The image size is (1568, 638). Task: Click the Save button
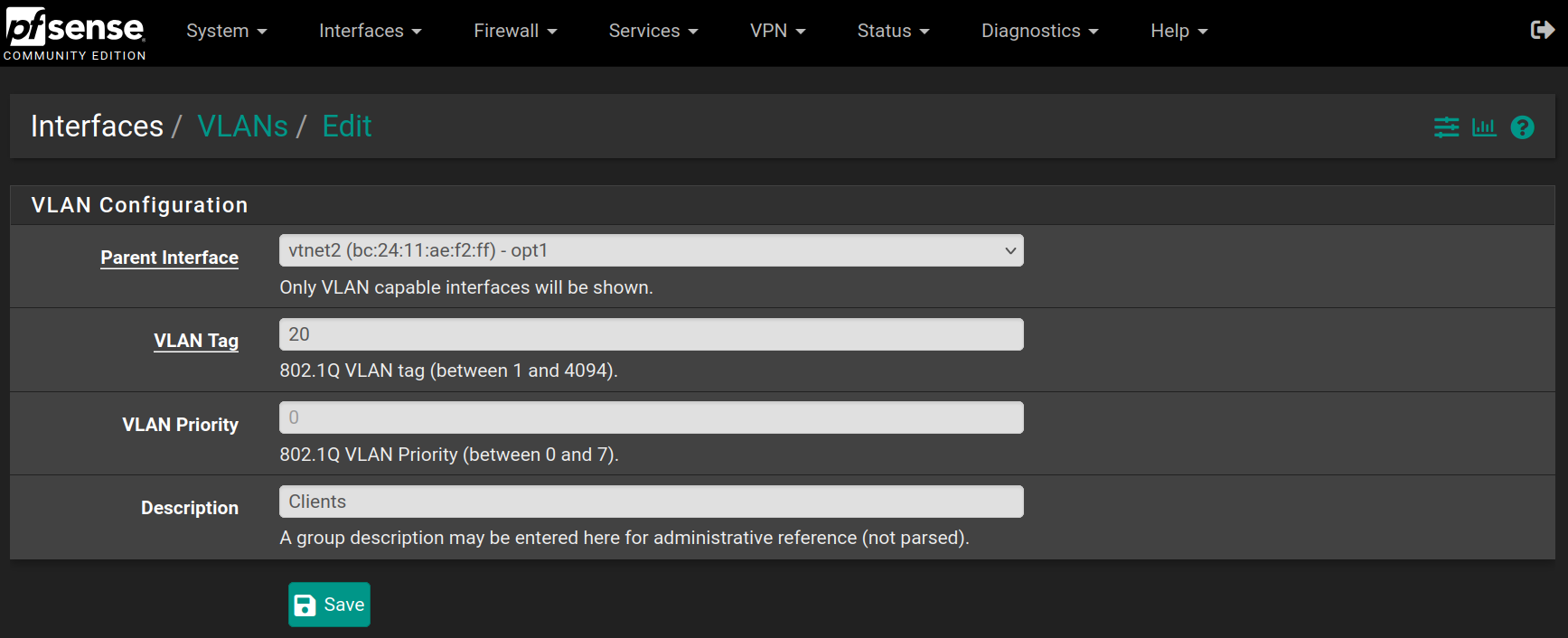pos(329,605)
